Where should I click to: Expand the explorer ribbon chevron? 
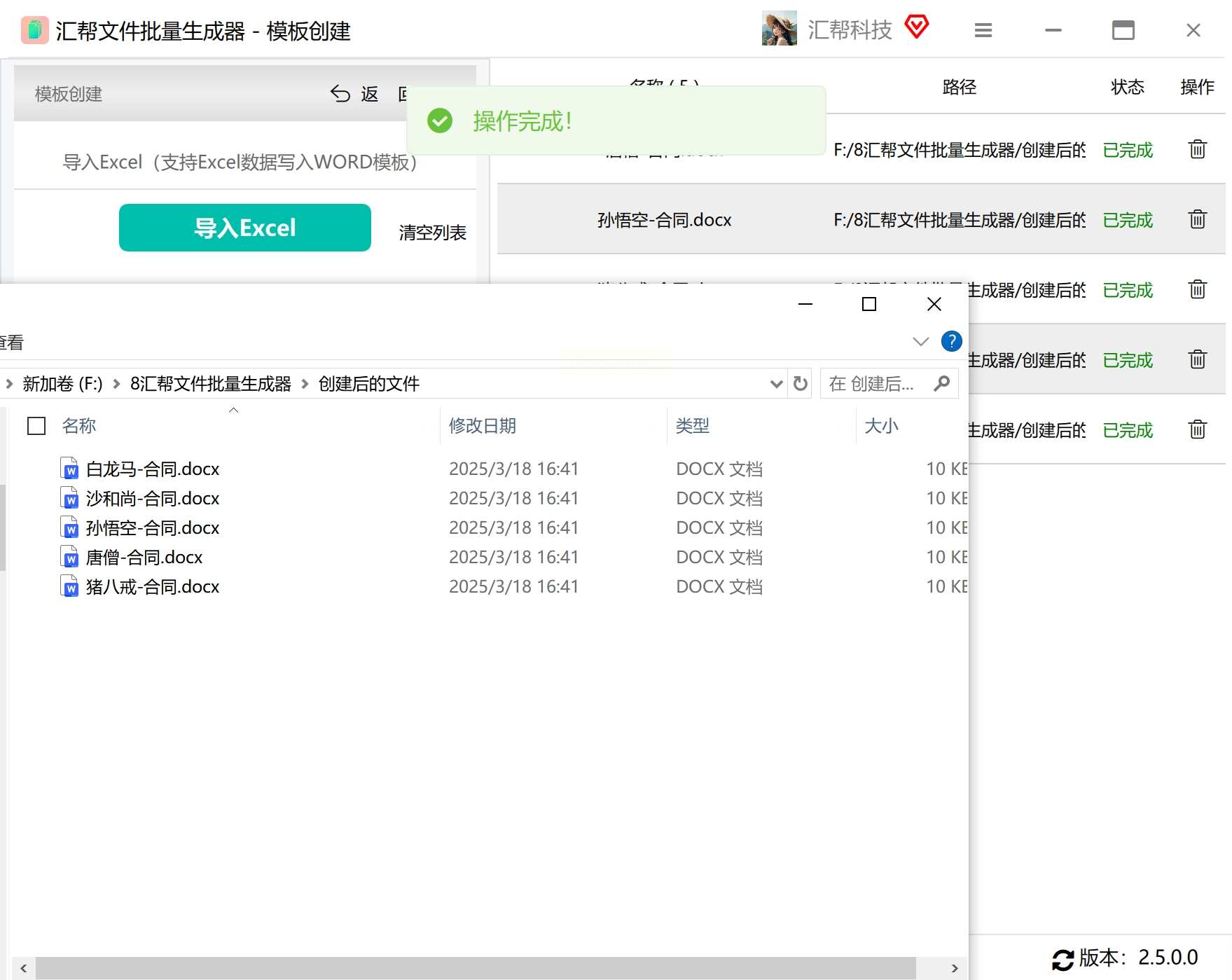(921, 341)
